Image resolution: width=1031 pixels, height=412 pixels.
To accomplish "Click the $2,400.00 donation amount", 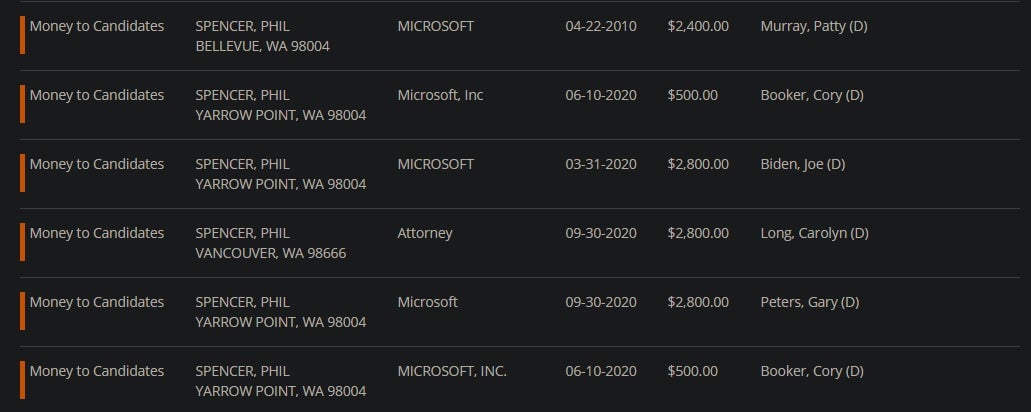I will click(697, 26).
